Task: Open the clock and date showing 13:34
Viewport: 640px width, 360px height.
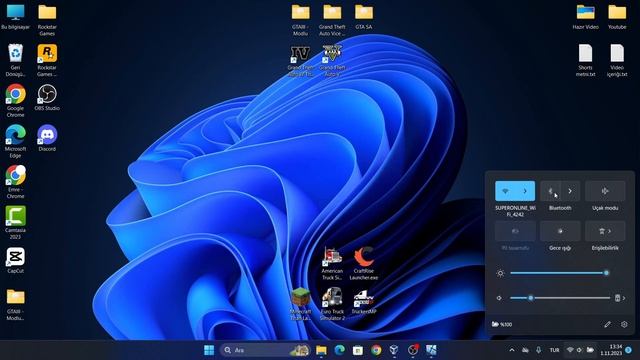Action: pyautogui.click(x=611, y=350)
